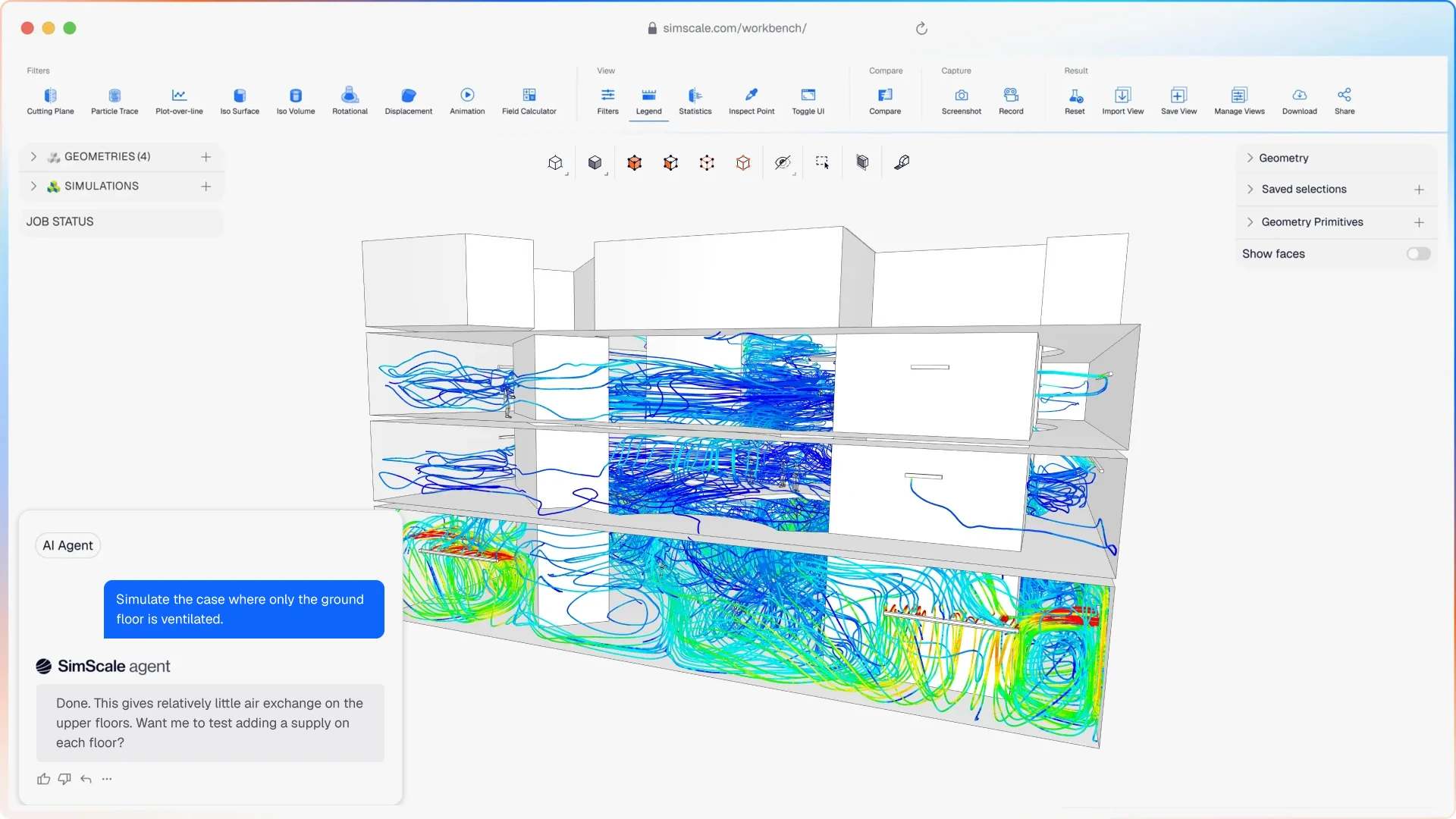Expand the GEOMETRIES (4) tree

(x=33, y=156)
